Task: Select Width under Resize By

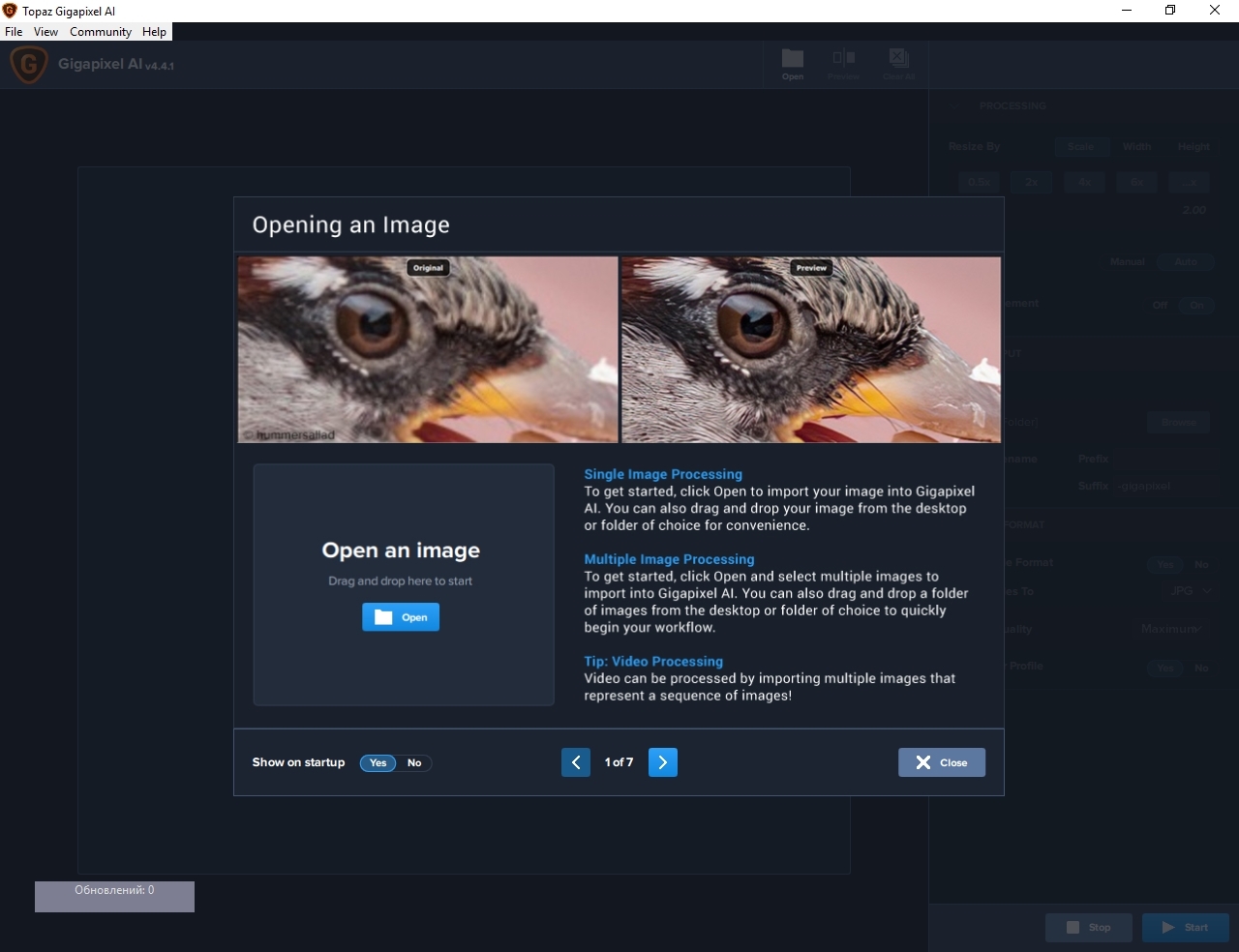Action: 1136,147
